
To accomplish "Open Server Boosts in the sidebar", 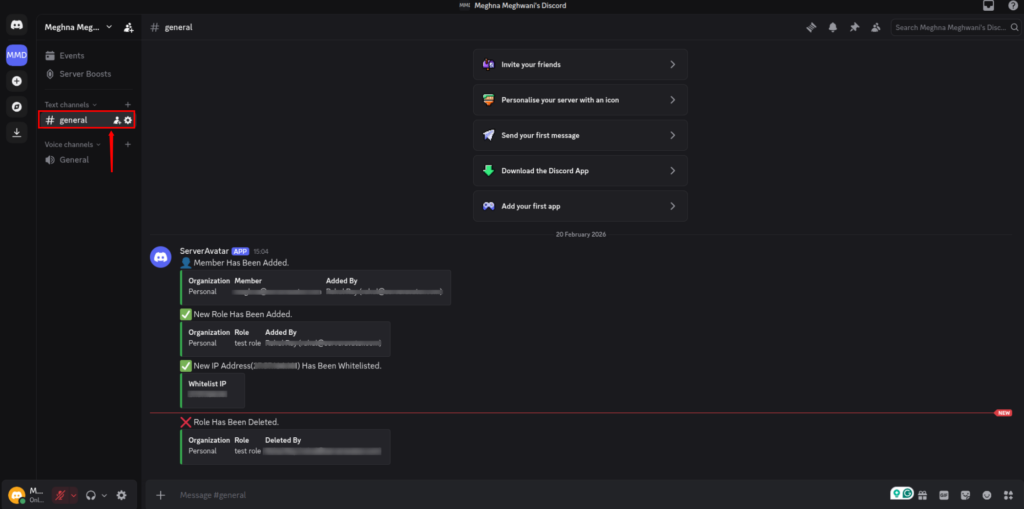I will tap(89, 74).
